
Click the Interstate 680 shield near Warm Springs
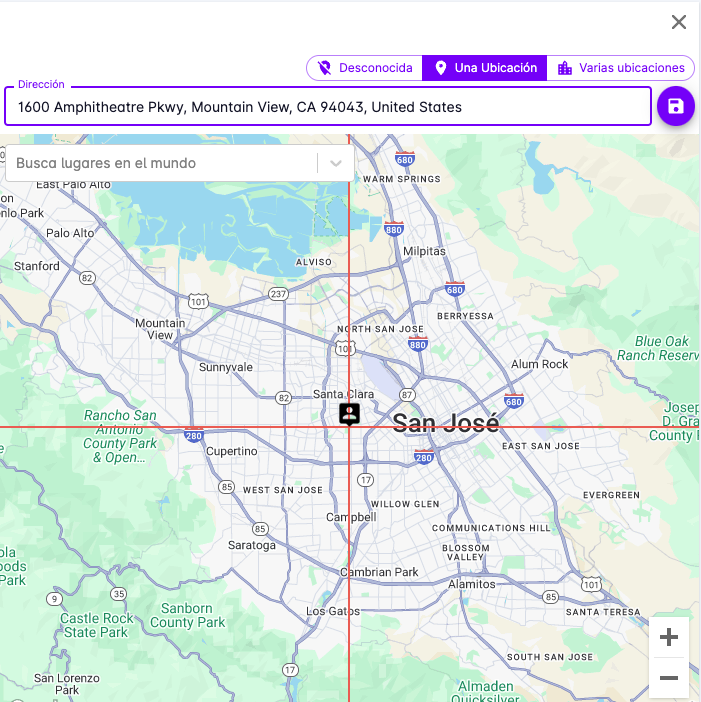tap(405, 159)
